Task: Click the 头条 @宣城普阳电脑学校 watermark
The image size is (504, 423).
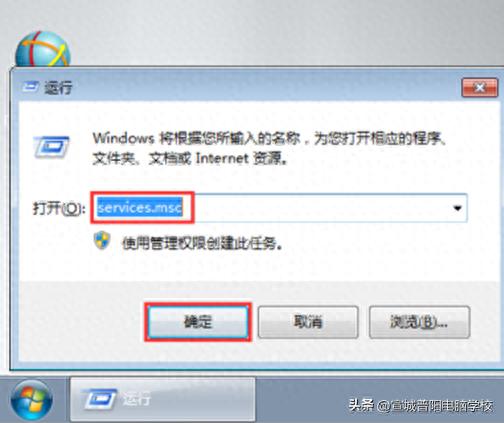Action: coord(421,405)
